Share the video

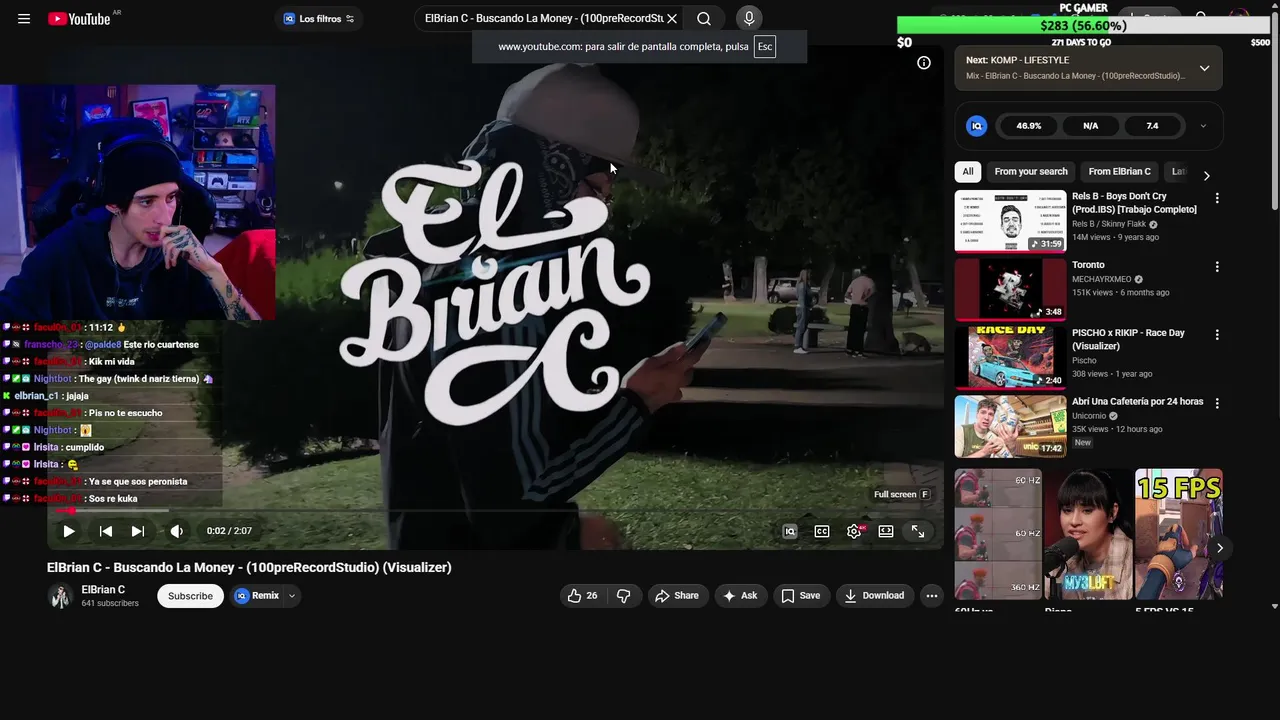pos(677,596)
